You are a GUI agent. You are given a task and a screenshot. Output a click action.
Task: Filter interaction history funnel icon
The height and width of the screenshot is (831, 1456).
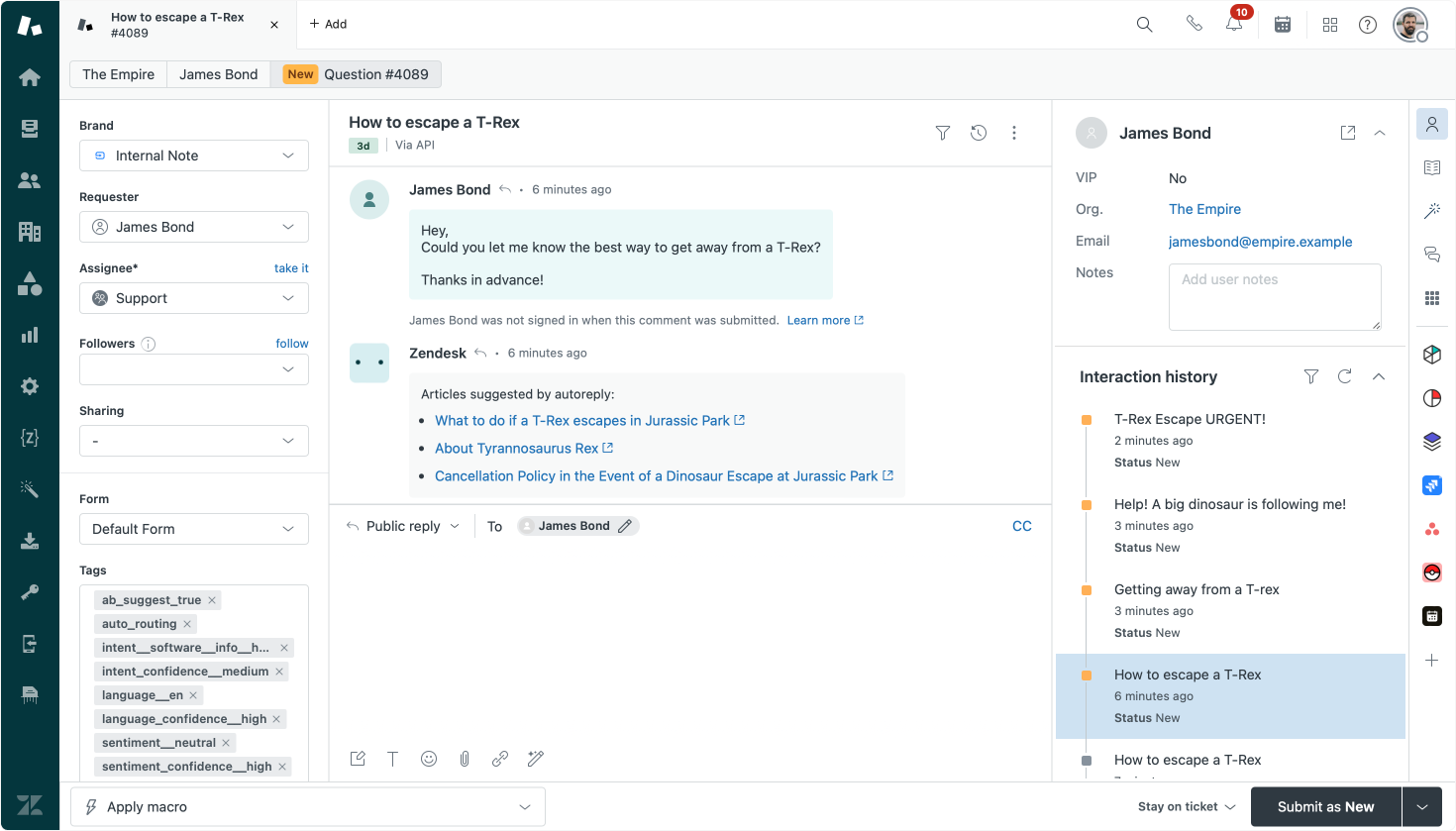coord(1311,376)
